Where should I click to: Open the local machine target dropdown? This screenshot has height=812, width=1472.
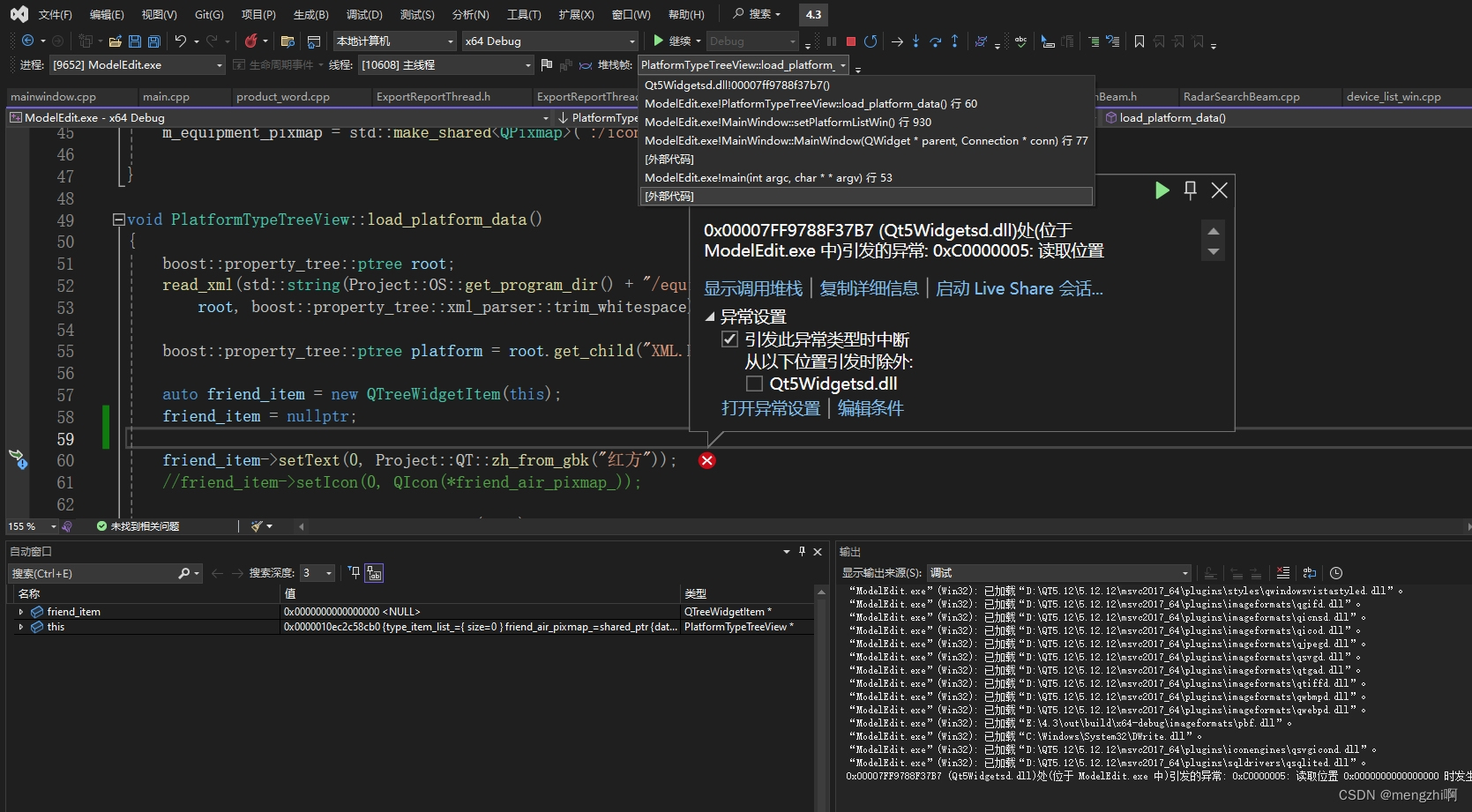[395, 41]
